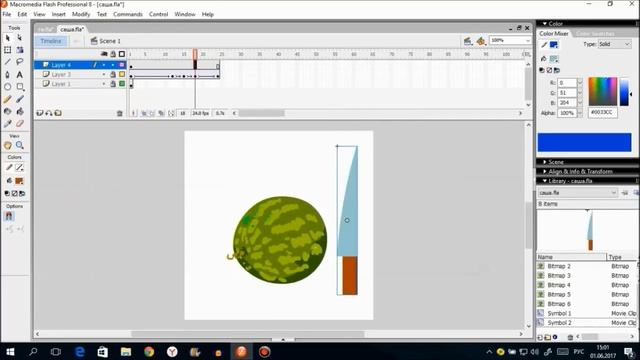
Task: Toggle show all layers as outlines
Action: click(122, 54)
